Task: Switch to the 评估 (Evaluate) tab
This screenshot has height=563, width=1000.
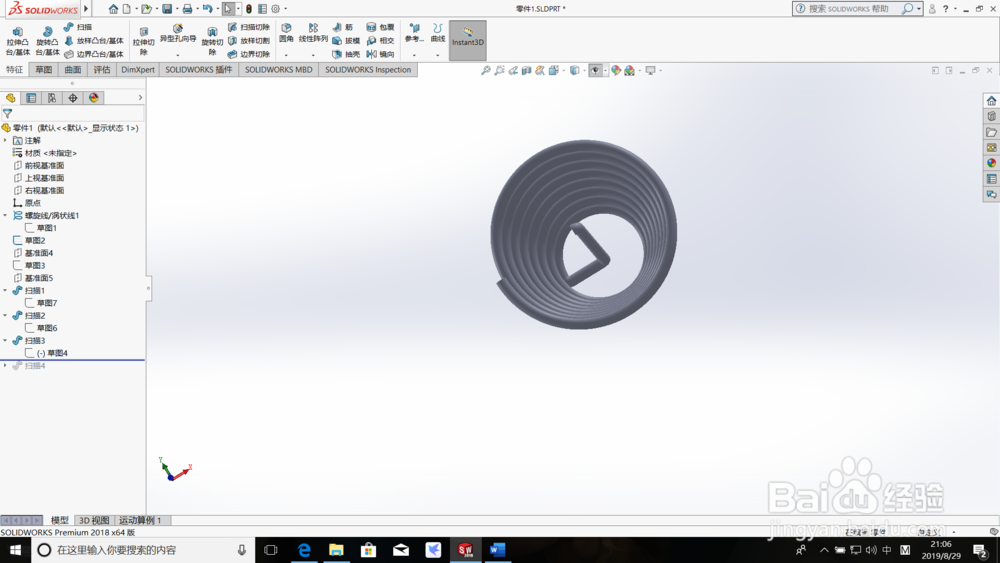Action: [x=102, y=69]
